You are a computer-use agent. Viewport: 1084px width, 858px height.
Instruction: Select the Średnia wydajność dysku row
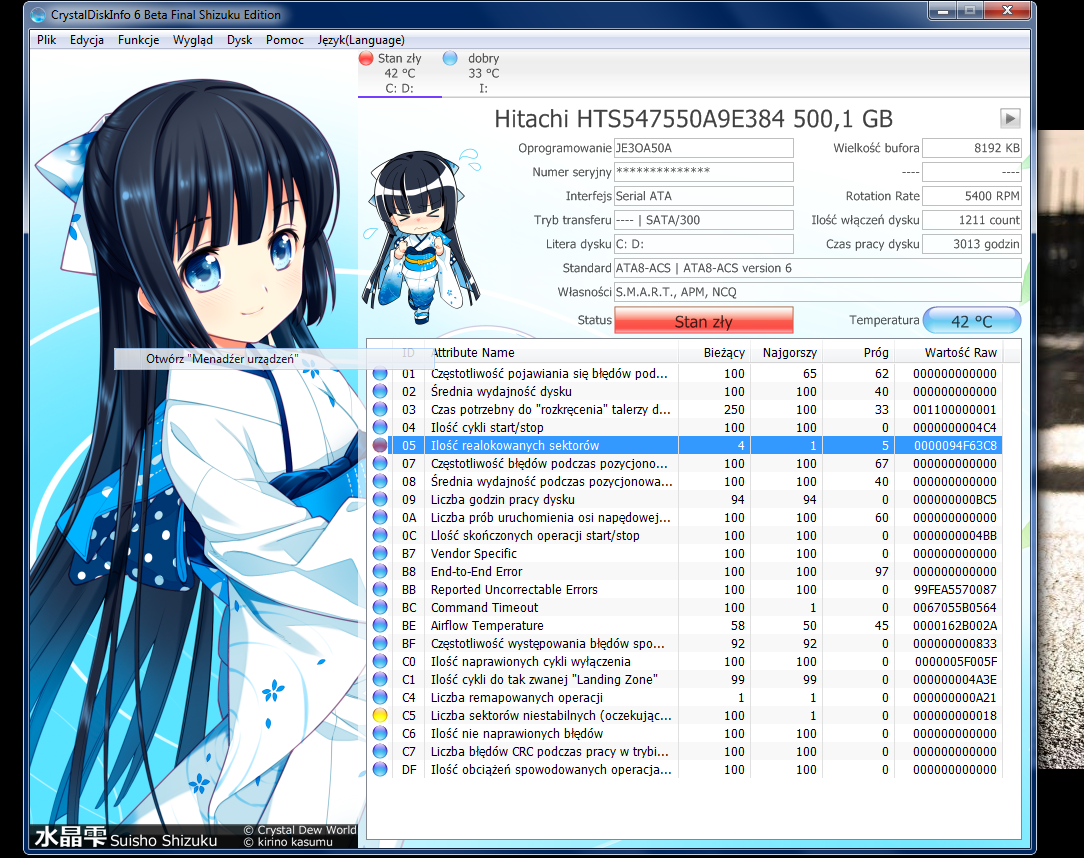click(685, 391)
